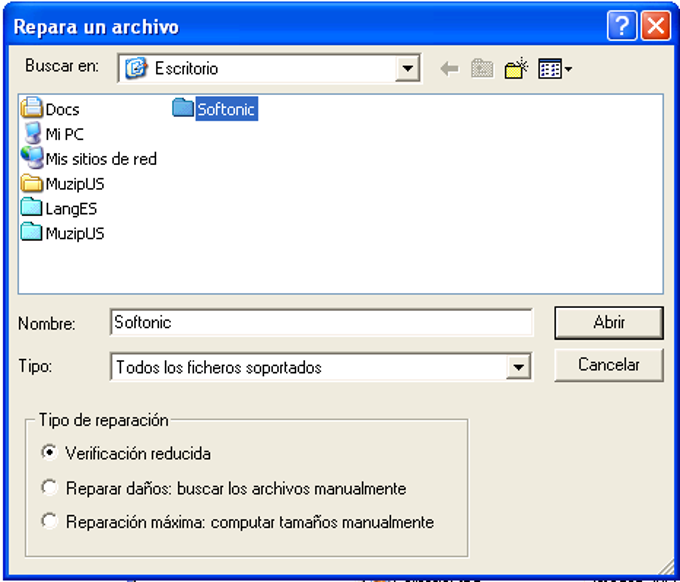
Task: Select the Docs folder icon
Action: pos(32,108)
